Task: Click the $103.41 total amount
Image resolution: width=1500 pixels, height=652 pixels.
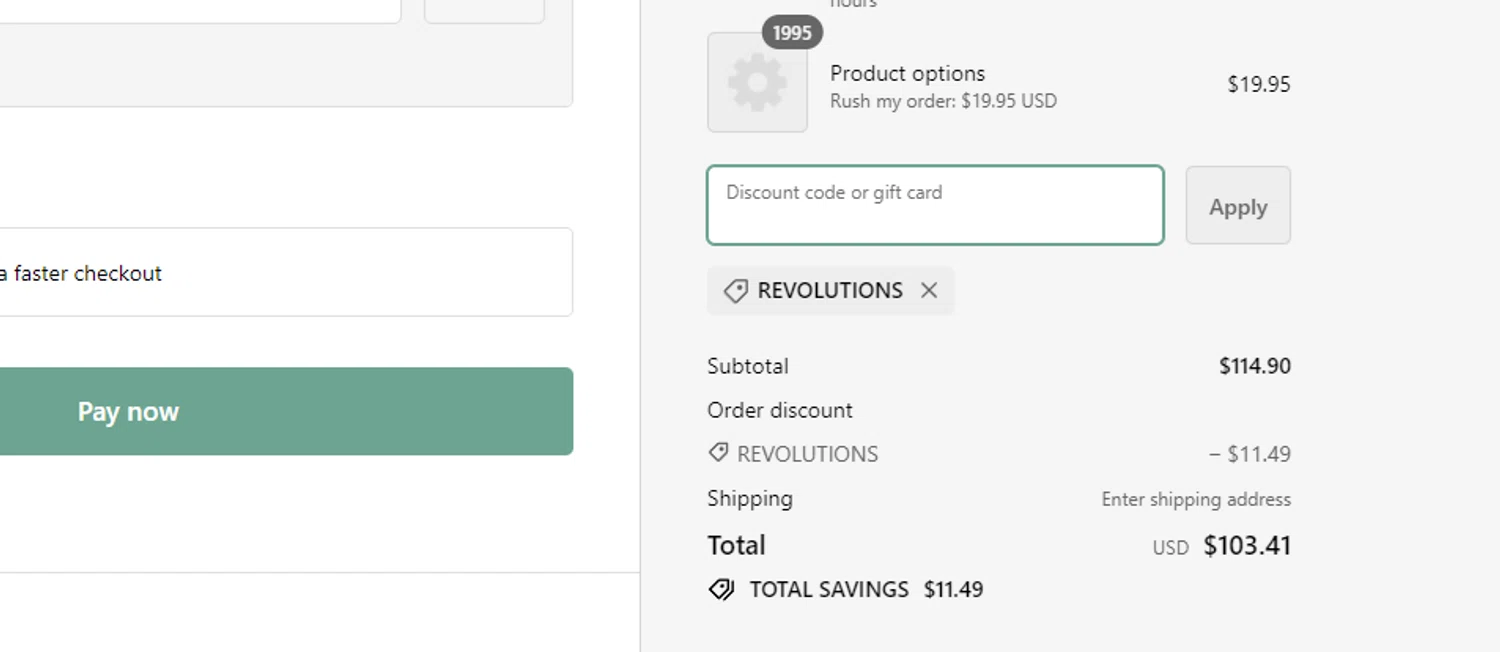Action: tap(1247, 545)
